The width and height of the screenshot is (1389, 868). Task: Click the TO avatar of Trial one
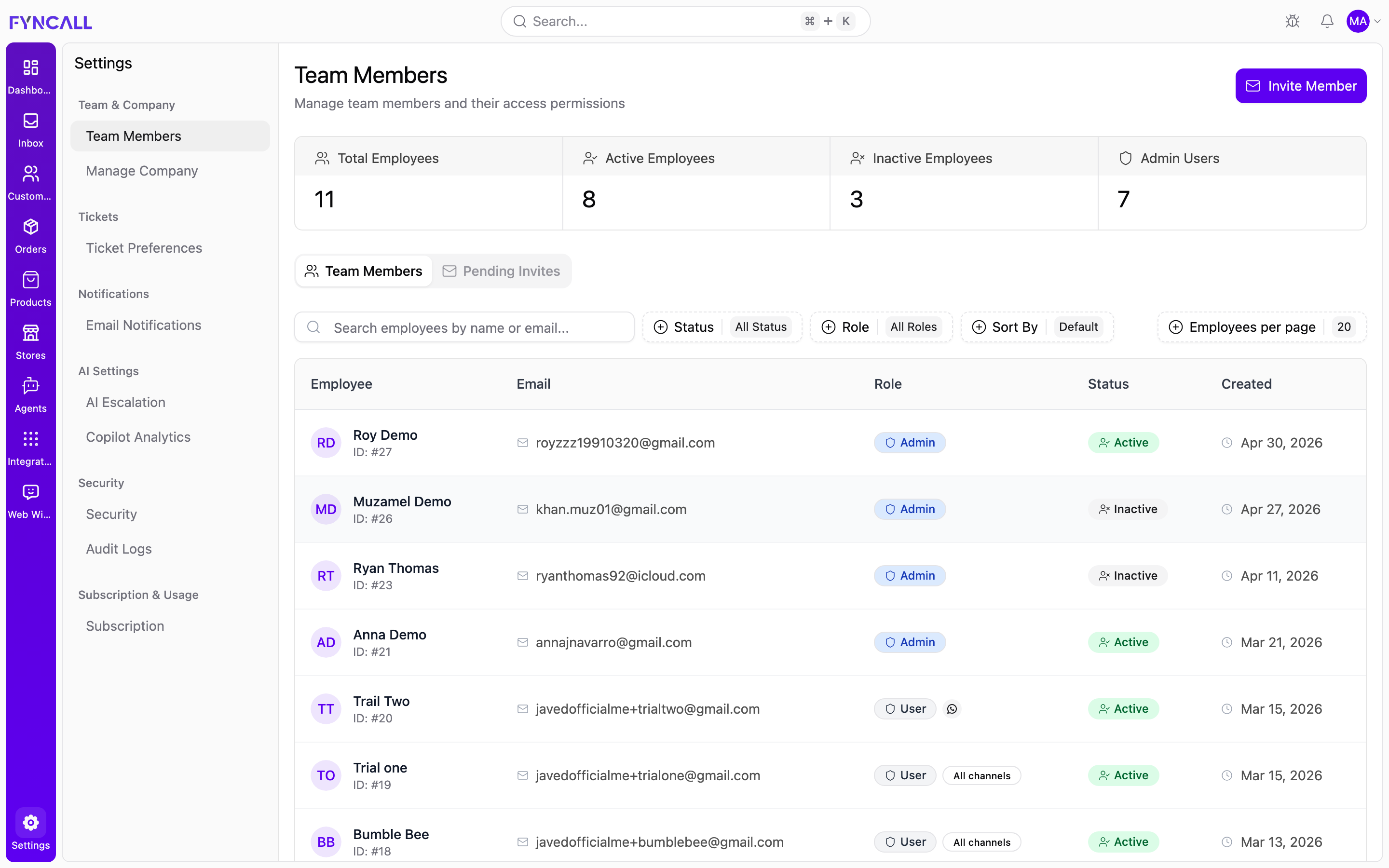point(326,775)
